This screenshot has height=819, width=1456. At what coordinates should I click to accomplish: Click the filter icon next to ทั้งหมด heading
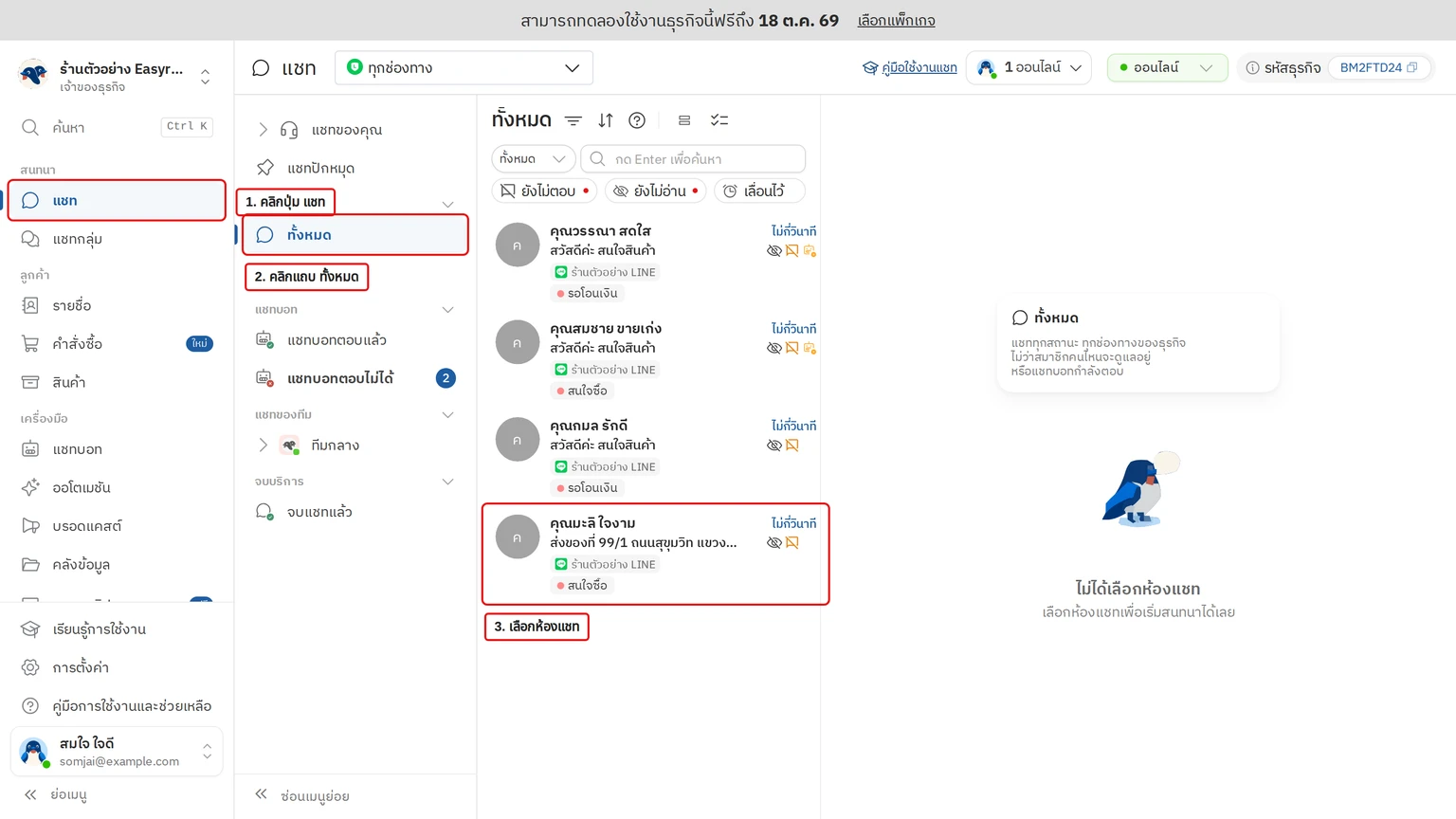tap(573, 120)
